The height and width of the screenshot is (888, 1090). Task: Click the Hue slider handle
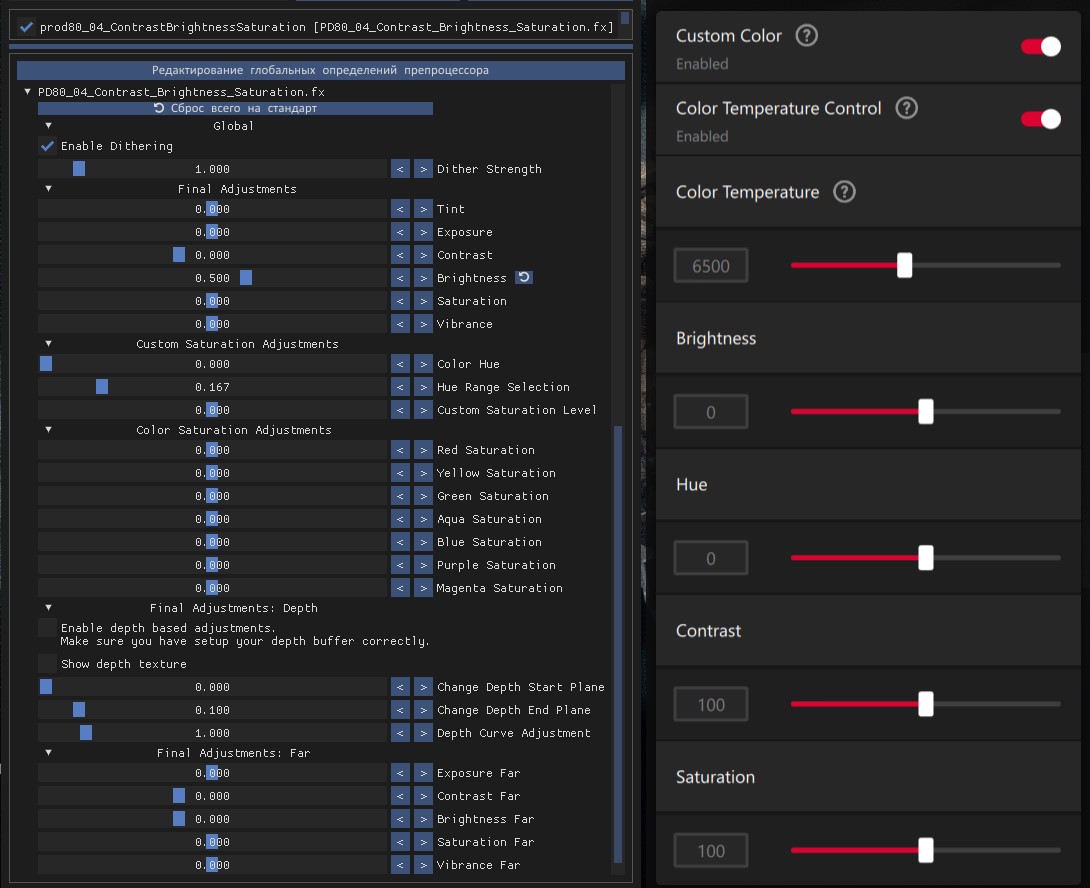(925, 557)
